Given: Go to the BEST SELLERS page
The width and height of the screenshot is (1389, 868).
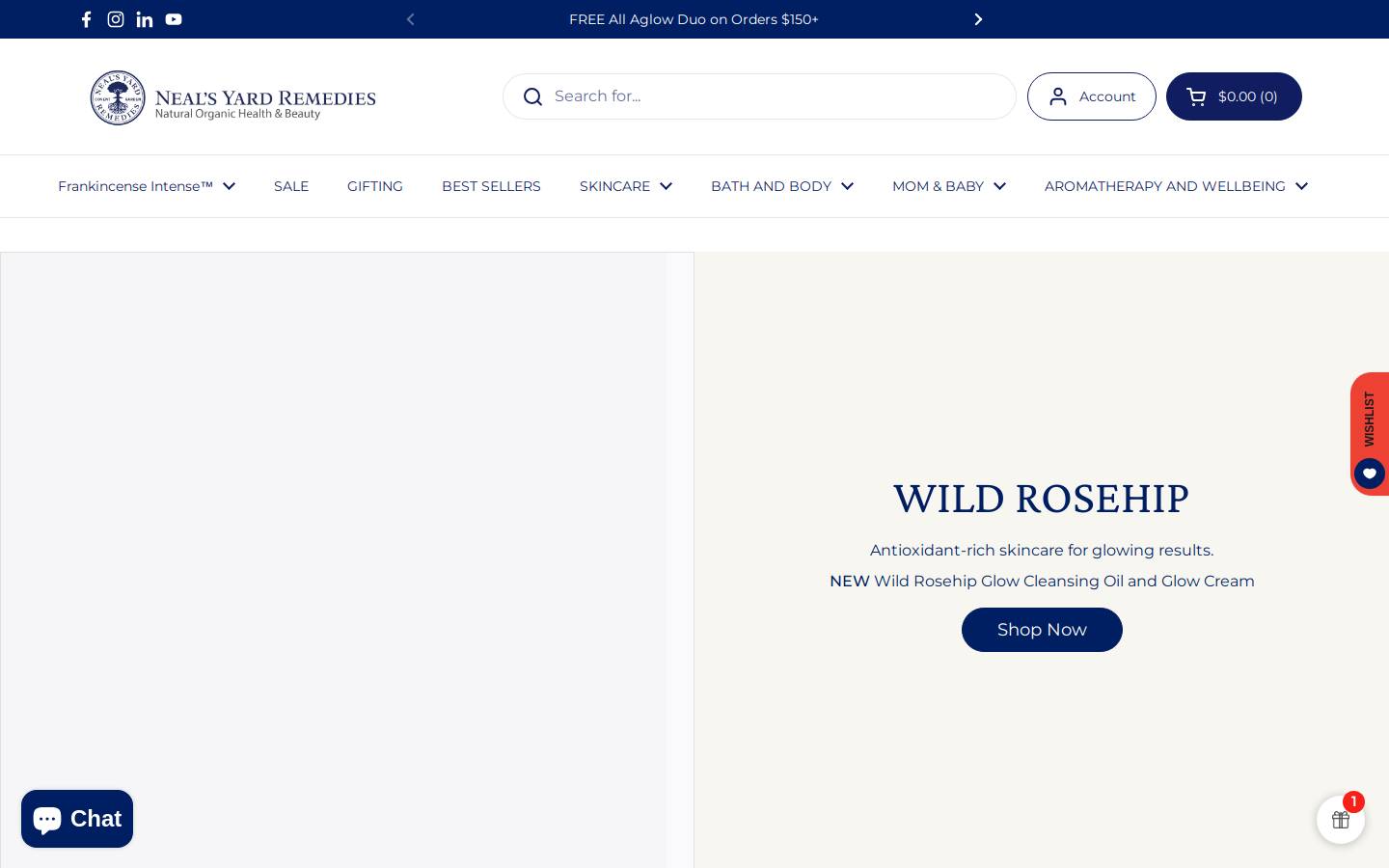Looking at the screenshot, I should tap(491, 186).
